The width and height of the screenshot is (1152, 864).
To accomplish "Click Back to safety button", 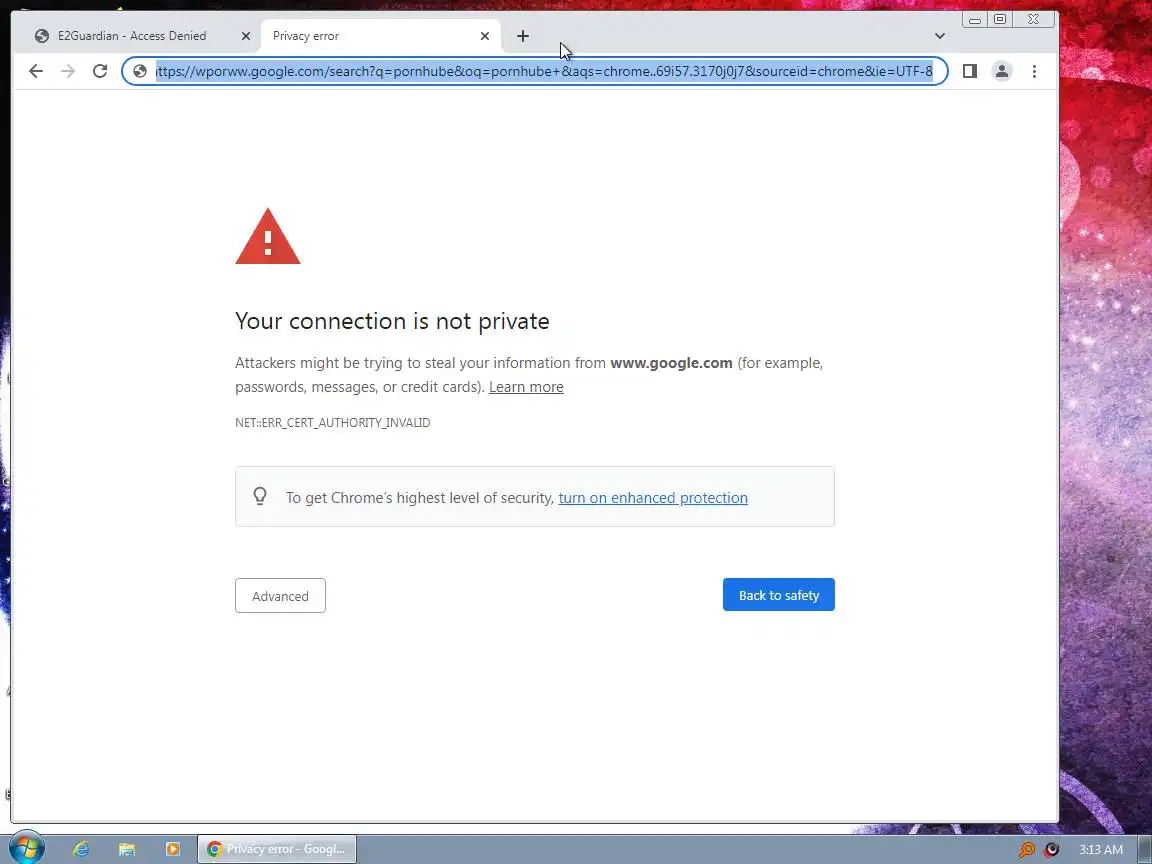I will coord(778,595).
